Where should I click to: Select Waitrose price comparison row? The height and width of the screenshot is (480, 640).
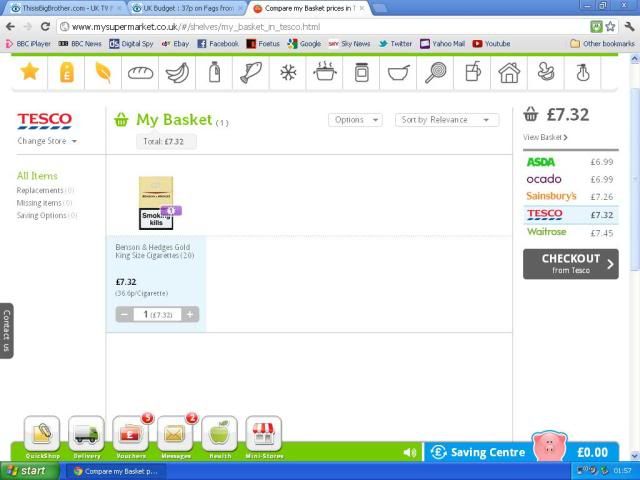click(x=571, y=232)
